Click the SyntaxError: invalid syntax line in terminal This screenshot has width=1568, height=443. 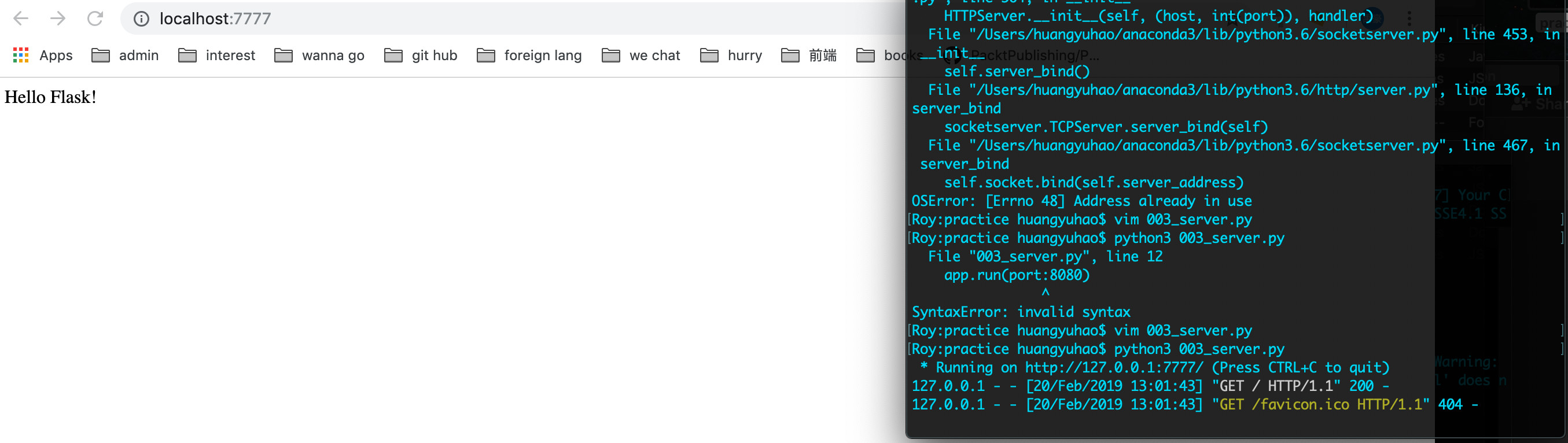tap(1021, 312)
